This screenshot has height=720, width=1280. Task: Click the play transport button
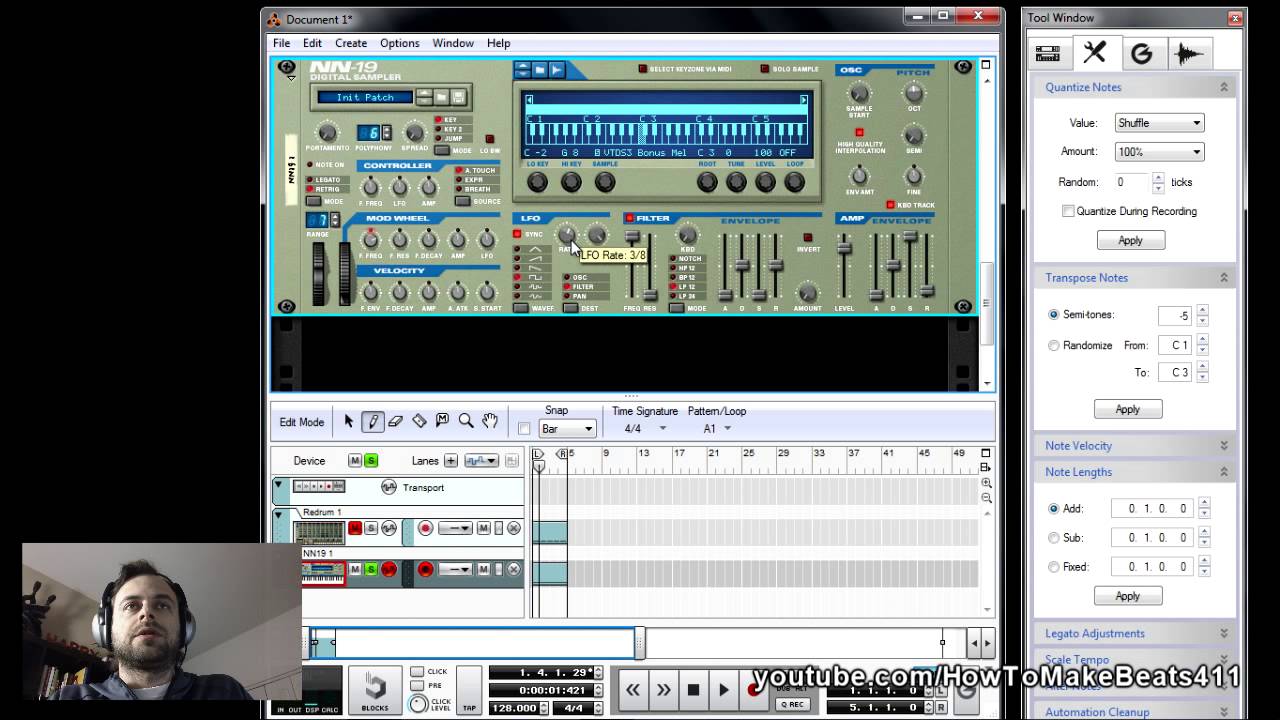click(724, 689)
